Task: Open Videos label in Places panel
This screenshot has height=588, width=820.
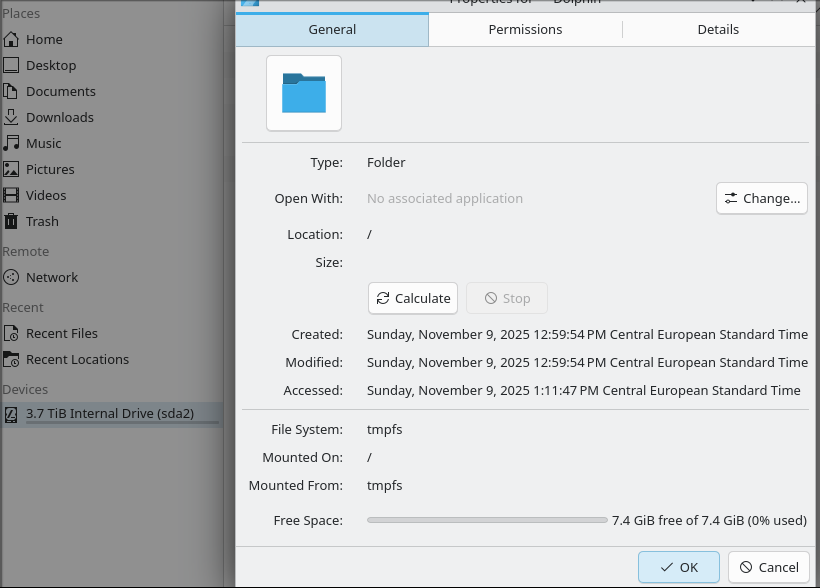Action: click(x=46, y=195)
